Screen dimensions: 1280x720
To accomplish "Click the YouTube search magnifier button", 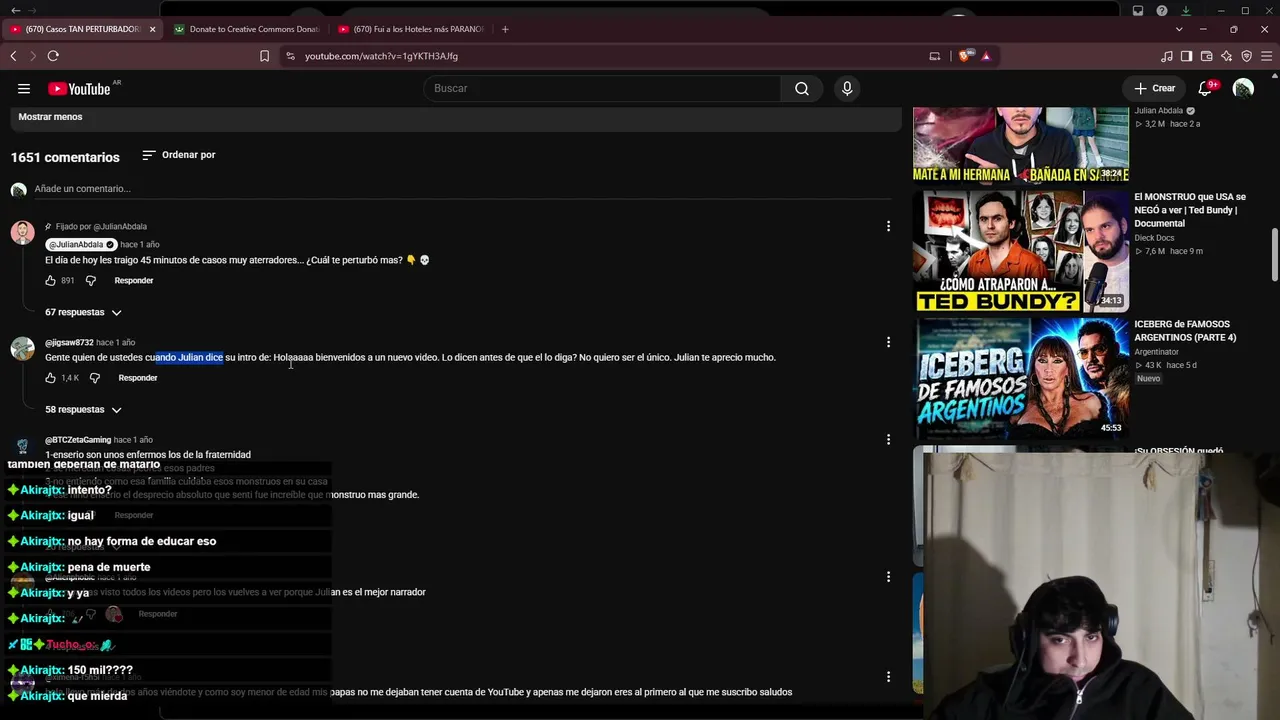I will coord(802,89).
